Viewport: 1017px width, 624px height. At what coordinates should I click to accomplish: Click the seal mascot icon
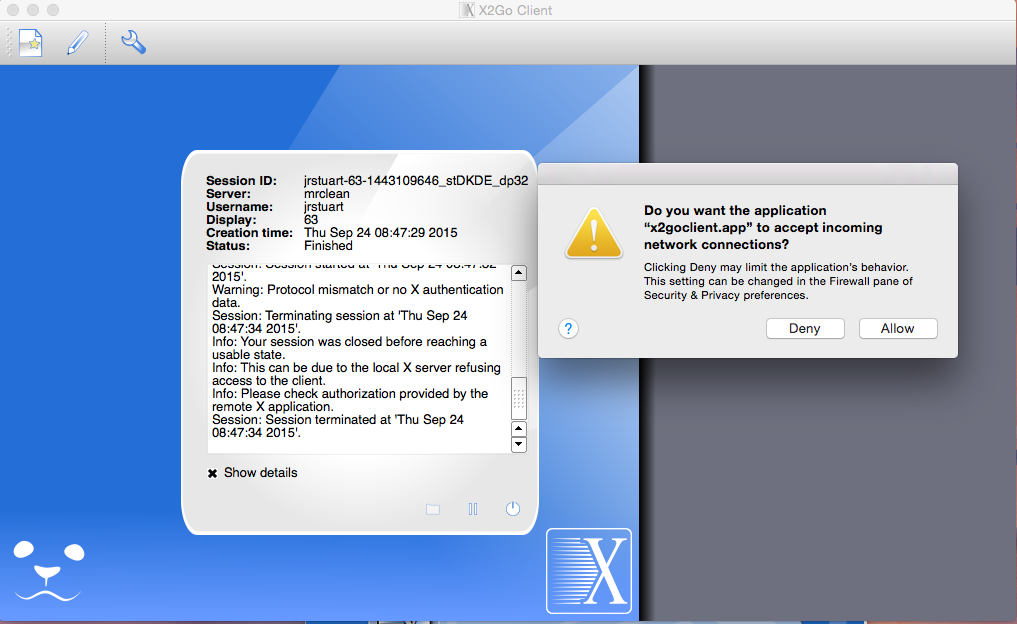point(48,571)
